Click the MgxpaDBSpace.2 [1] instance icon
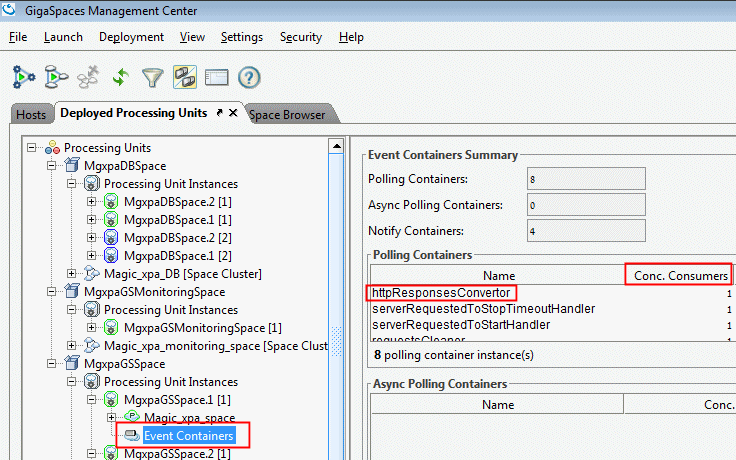Screen dimensions: 736x460 tap(111, 201)
